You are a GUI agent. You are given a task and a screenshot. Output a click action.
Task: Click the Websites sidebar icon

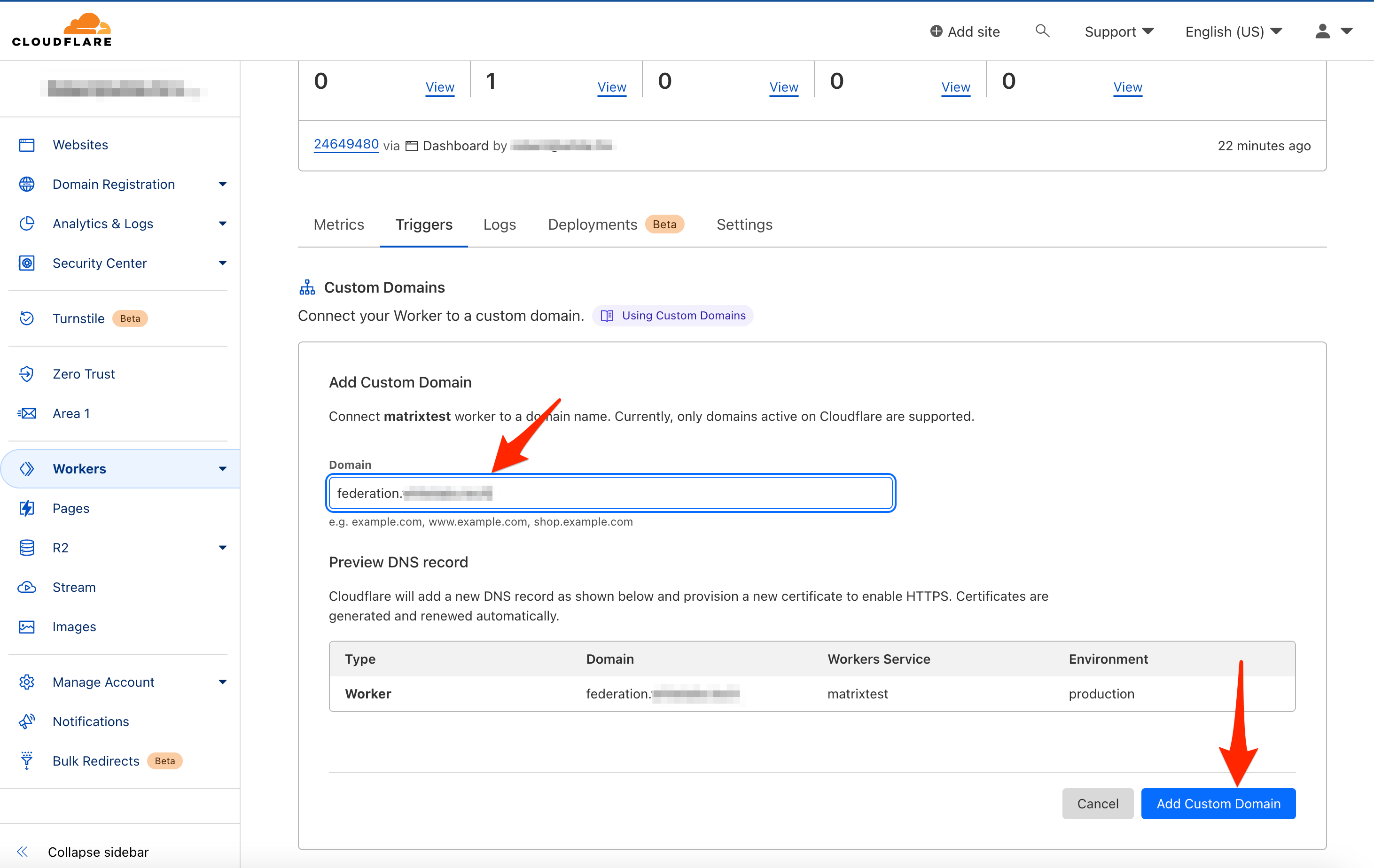coord(27,145)
